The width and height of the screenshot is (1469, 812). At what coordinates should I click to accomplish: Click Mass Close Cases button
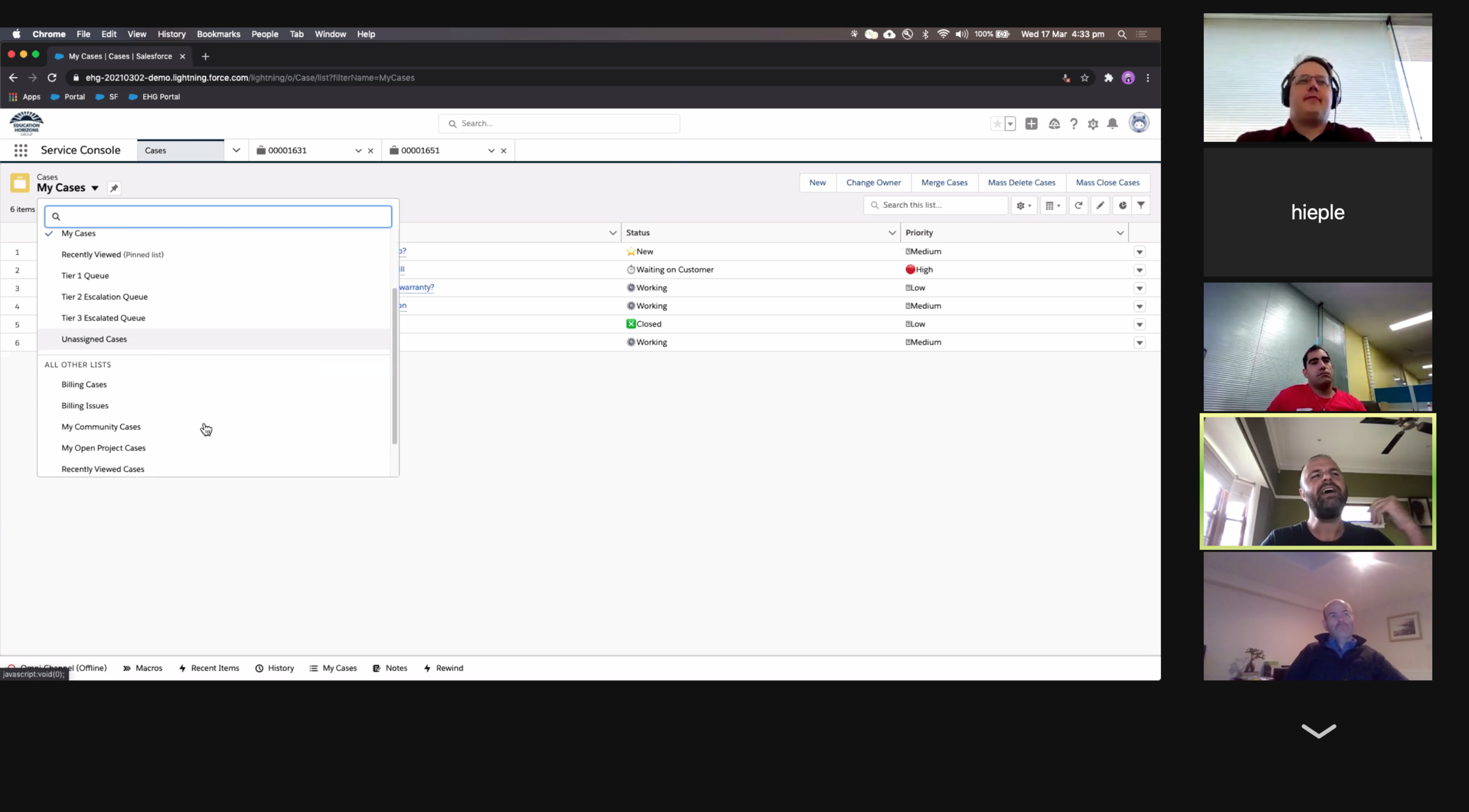pos(1107,183)
